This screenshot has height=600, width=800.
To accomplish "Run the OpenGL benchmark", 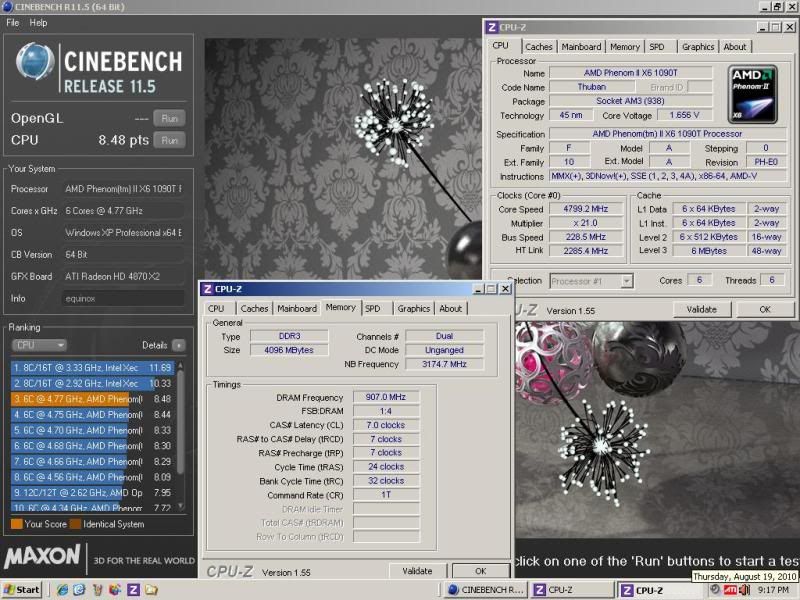I will pyautogui.click(x=169, y=118).
